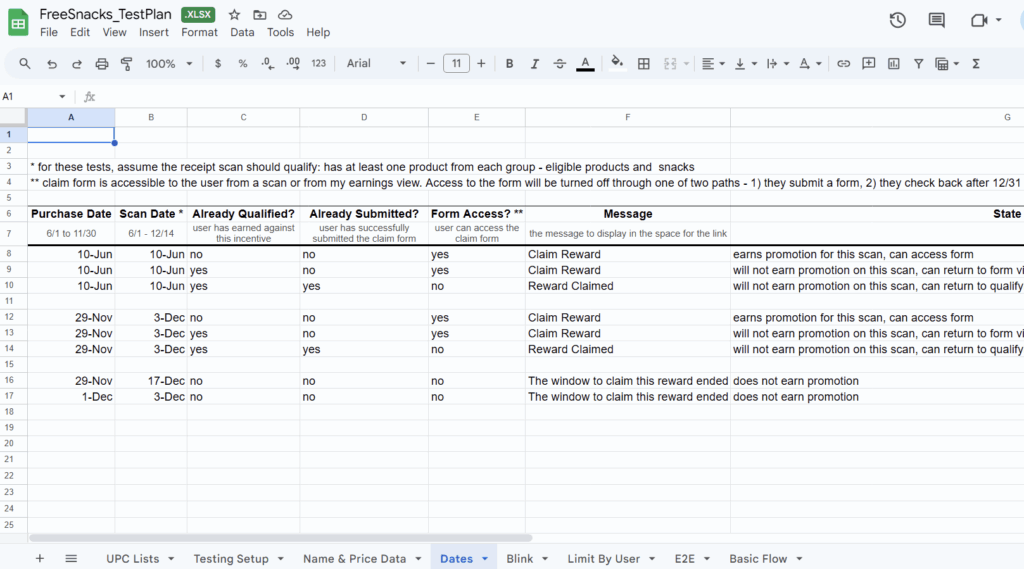Open the borders tool
The width and height of the screenshot is (1024, 569).
(x=644, y=64)
